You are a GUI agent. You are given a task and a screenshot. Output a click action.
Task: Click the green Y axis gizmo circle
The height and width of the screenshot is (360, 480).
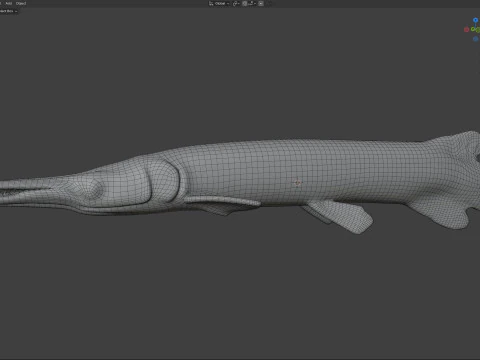473,29
